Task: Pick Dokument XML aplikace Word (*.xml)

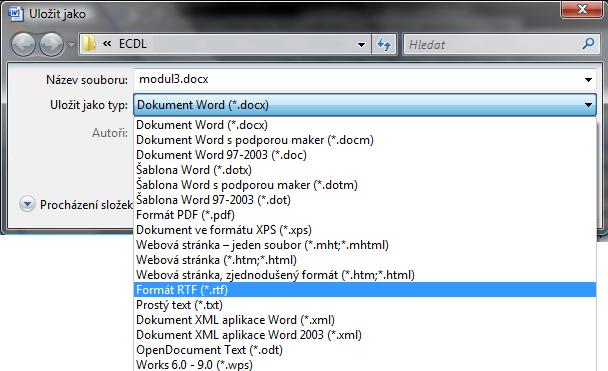Action: click(x=364, y=320)
